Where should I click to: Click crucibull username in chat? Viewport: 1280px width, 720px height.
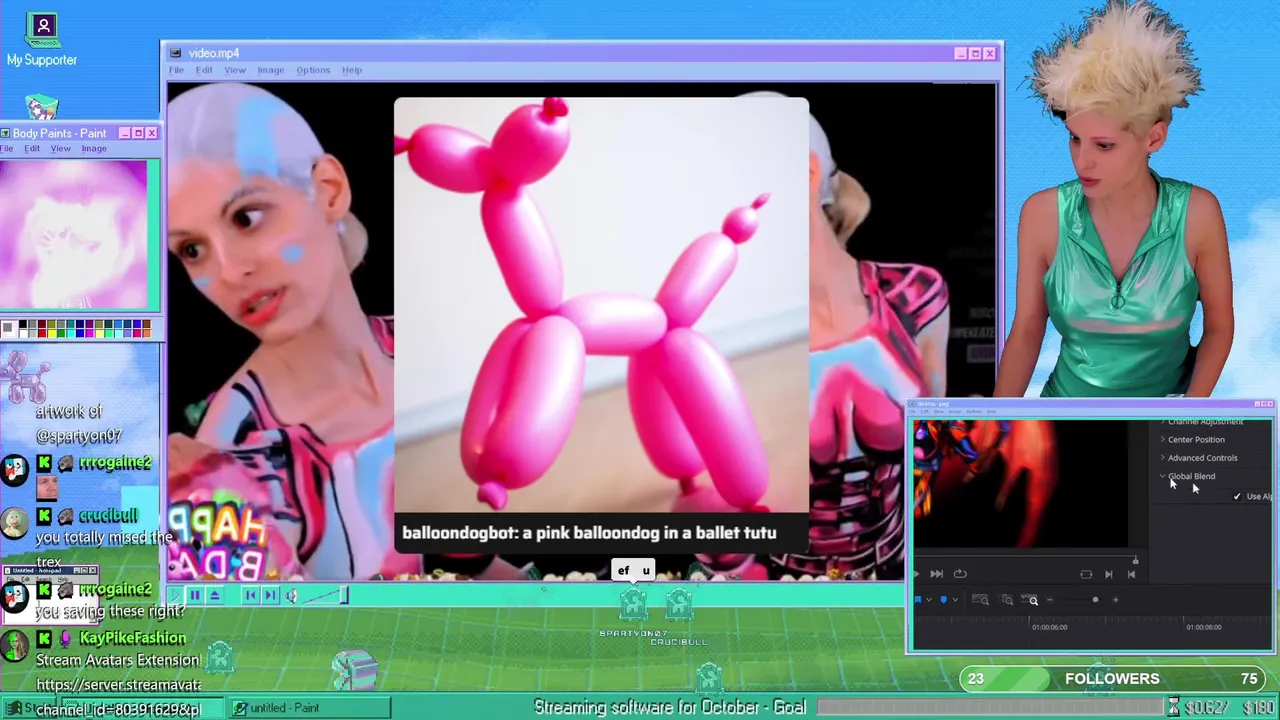pos(108,516)
